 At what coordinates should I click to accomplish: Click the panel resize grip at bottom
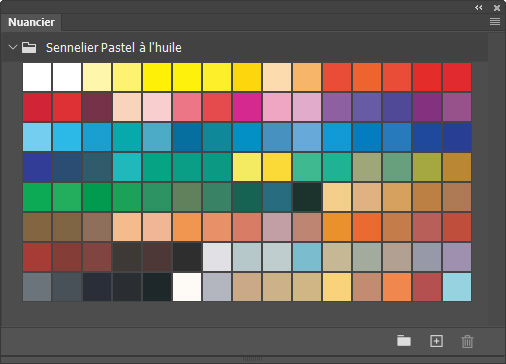point(252,359)
